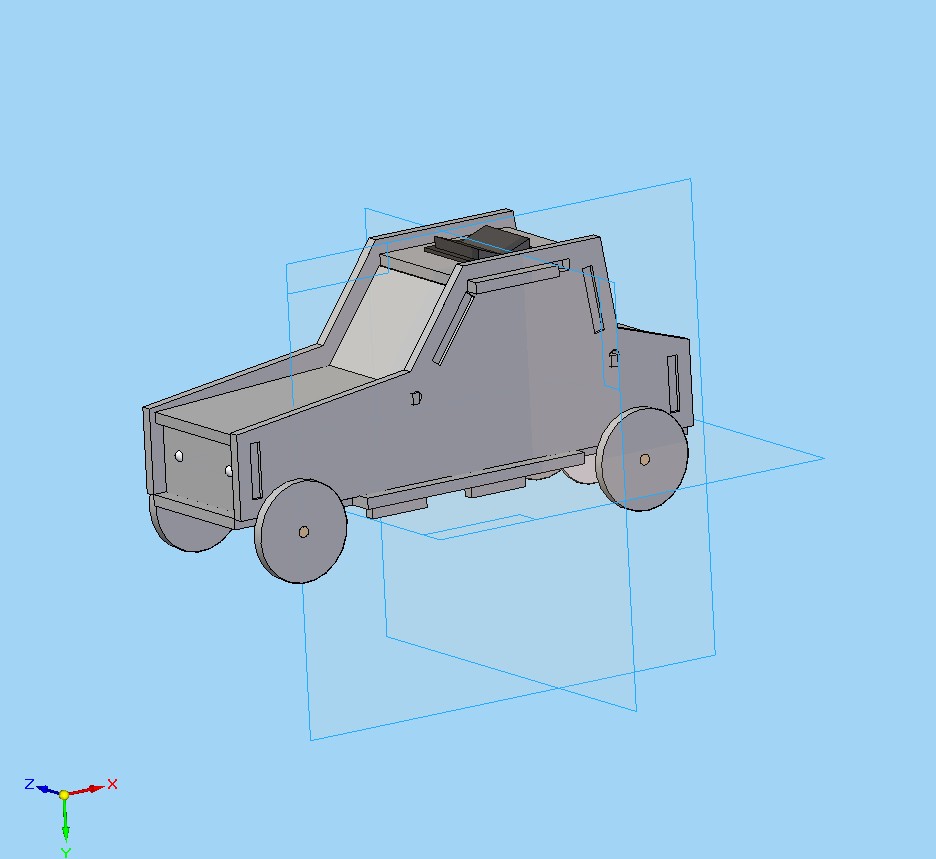The width and height of the screenshot is (936, 859).
Task: Select the near rear wheel disc of the car
Action: pos(643,458)
